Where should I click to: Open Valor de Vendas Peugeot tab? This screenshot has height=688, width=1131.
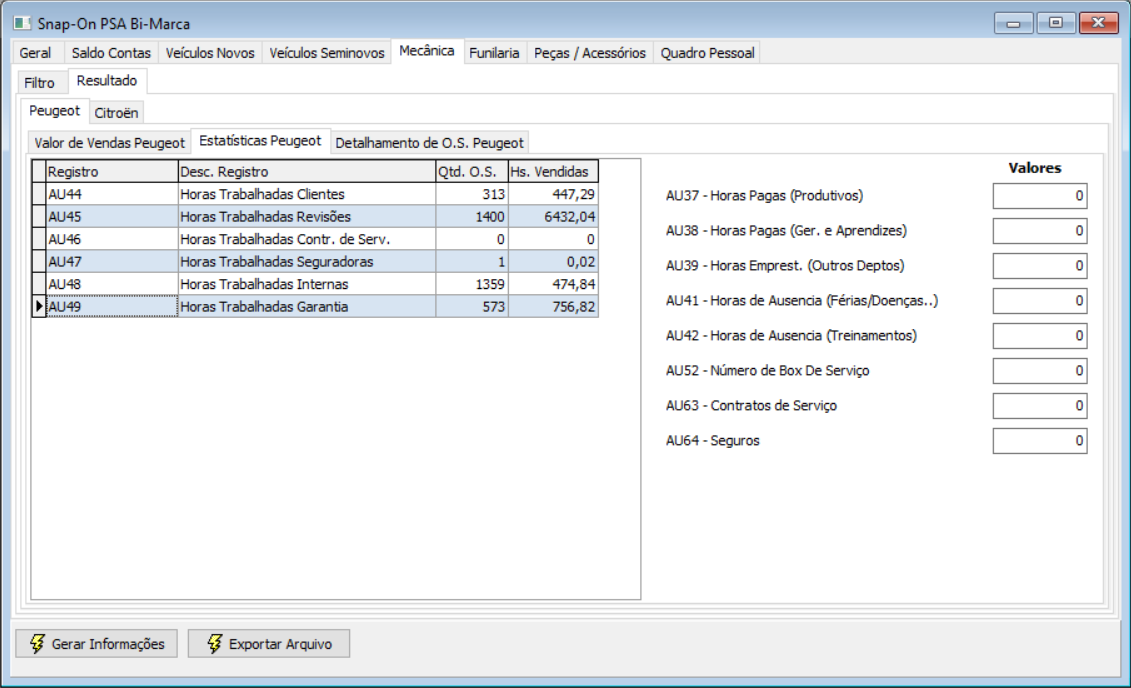(110, 143)
